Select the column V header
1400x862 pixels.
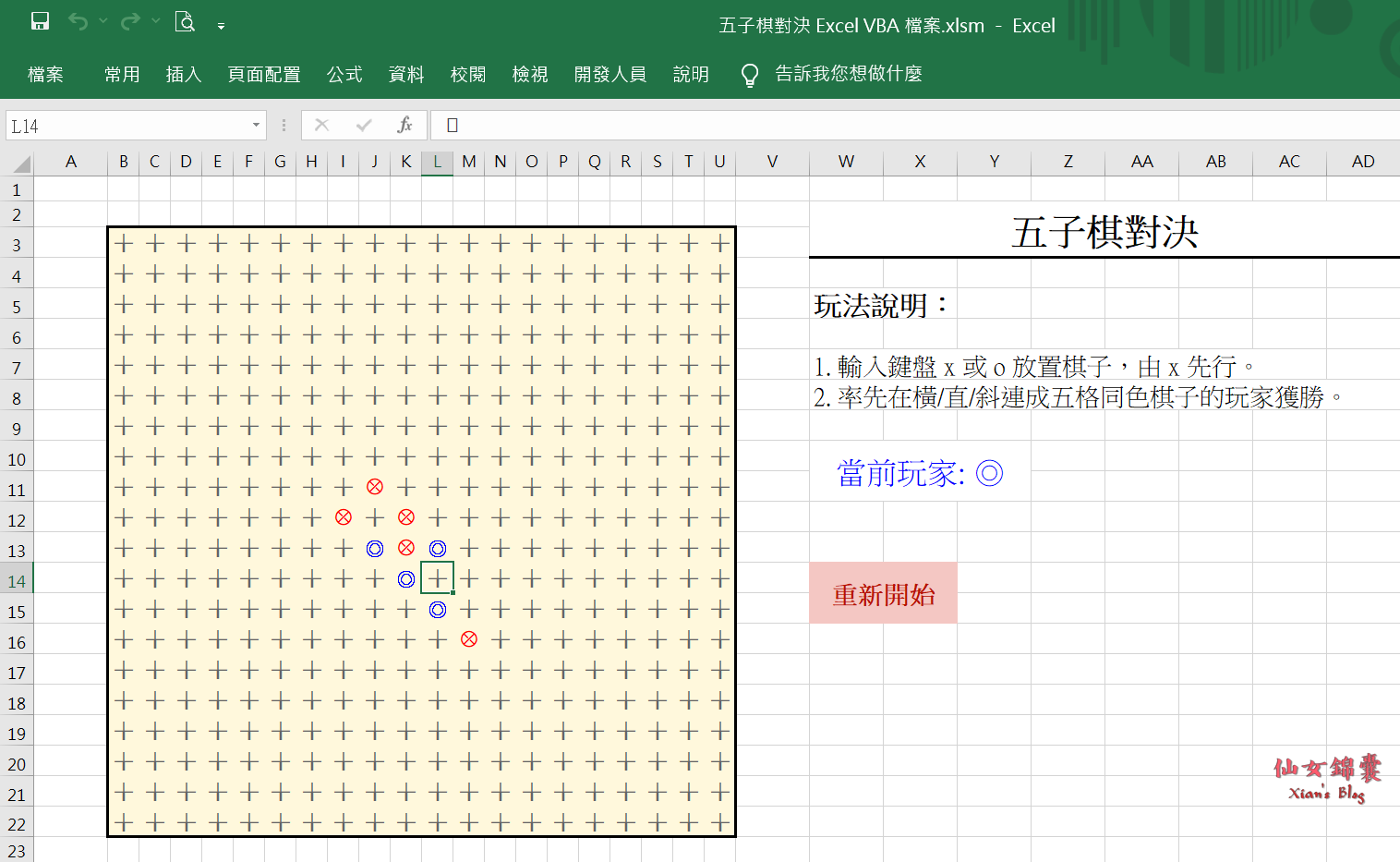[772, 162]
